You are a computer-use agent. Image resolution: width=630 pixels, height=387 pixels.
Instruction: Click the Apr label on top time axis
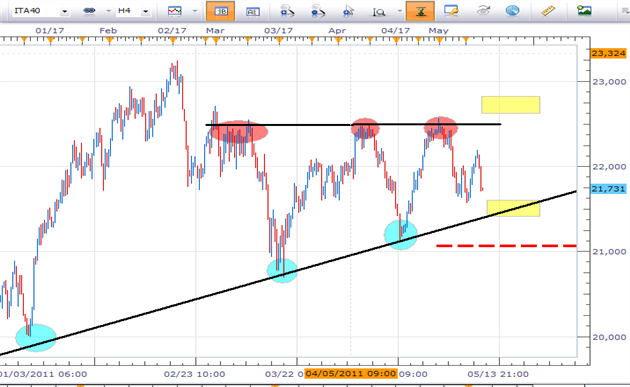tap(337, 31)
